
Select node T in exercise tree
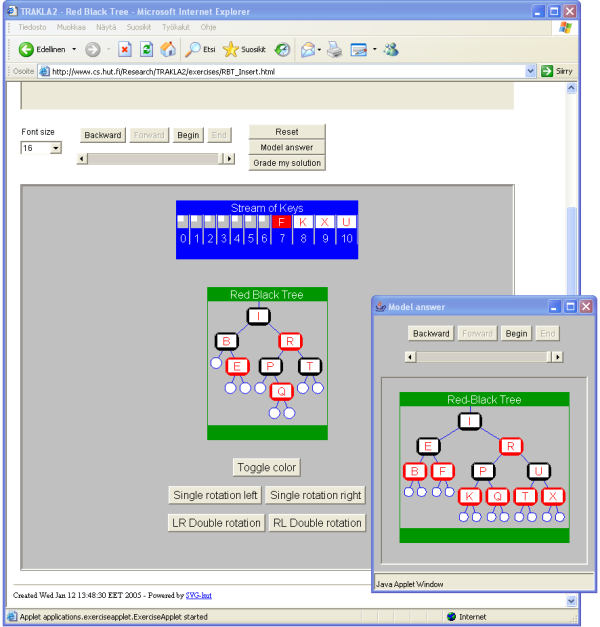coord(310,366)
